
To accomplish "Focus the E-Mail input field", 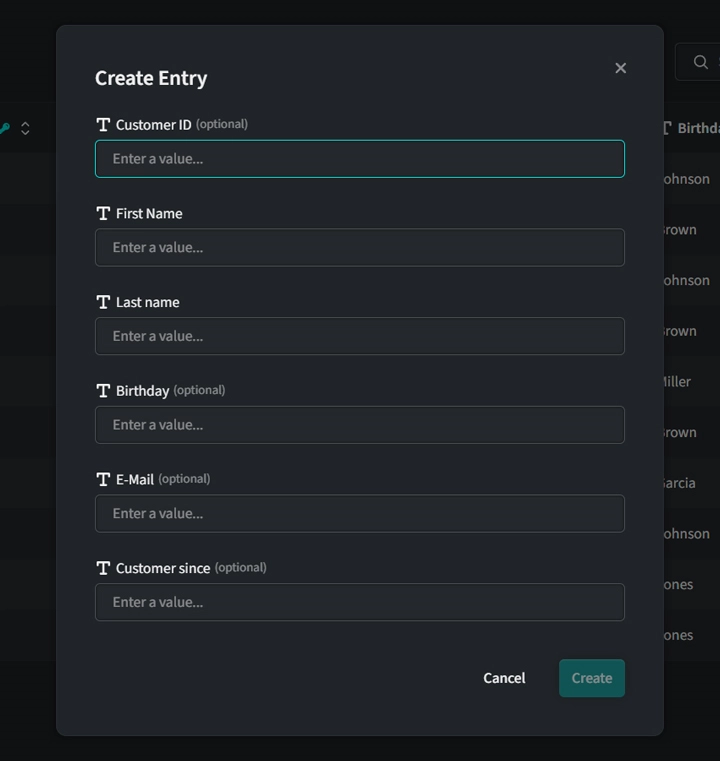I will 360,513.
